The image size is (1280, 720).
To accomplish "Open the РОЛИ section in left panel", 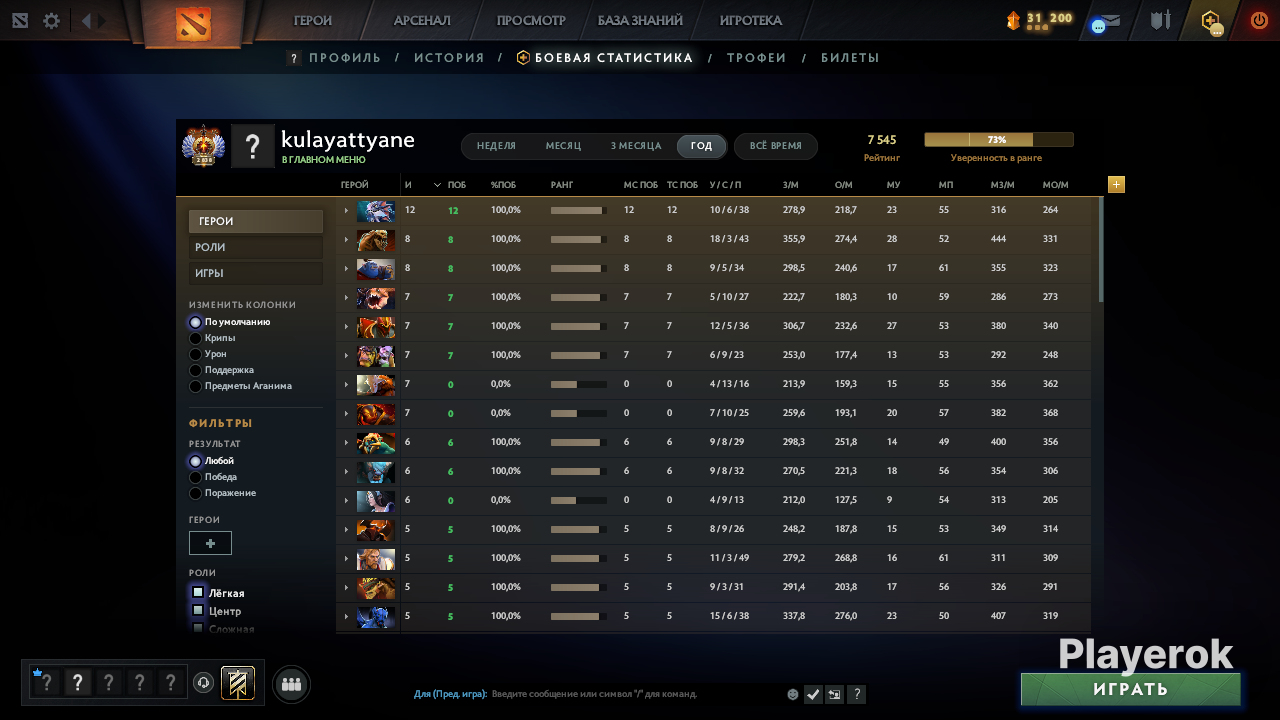I will (x=256, y=247).
